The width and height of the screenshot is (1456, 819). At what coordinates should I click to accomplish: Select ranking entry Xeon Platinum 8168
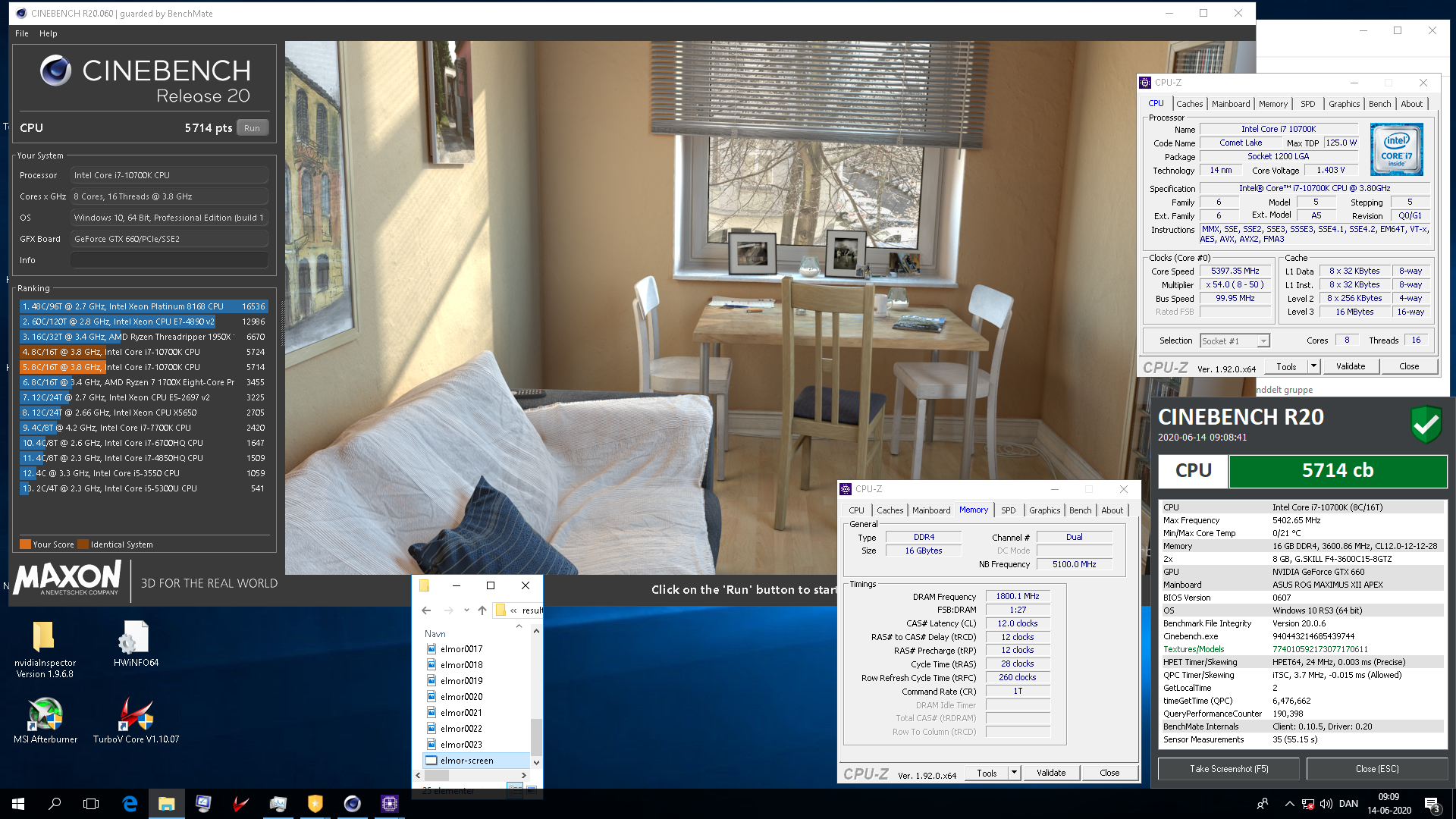144,306
